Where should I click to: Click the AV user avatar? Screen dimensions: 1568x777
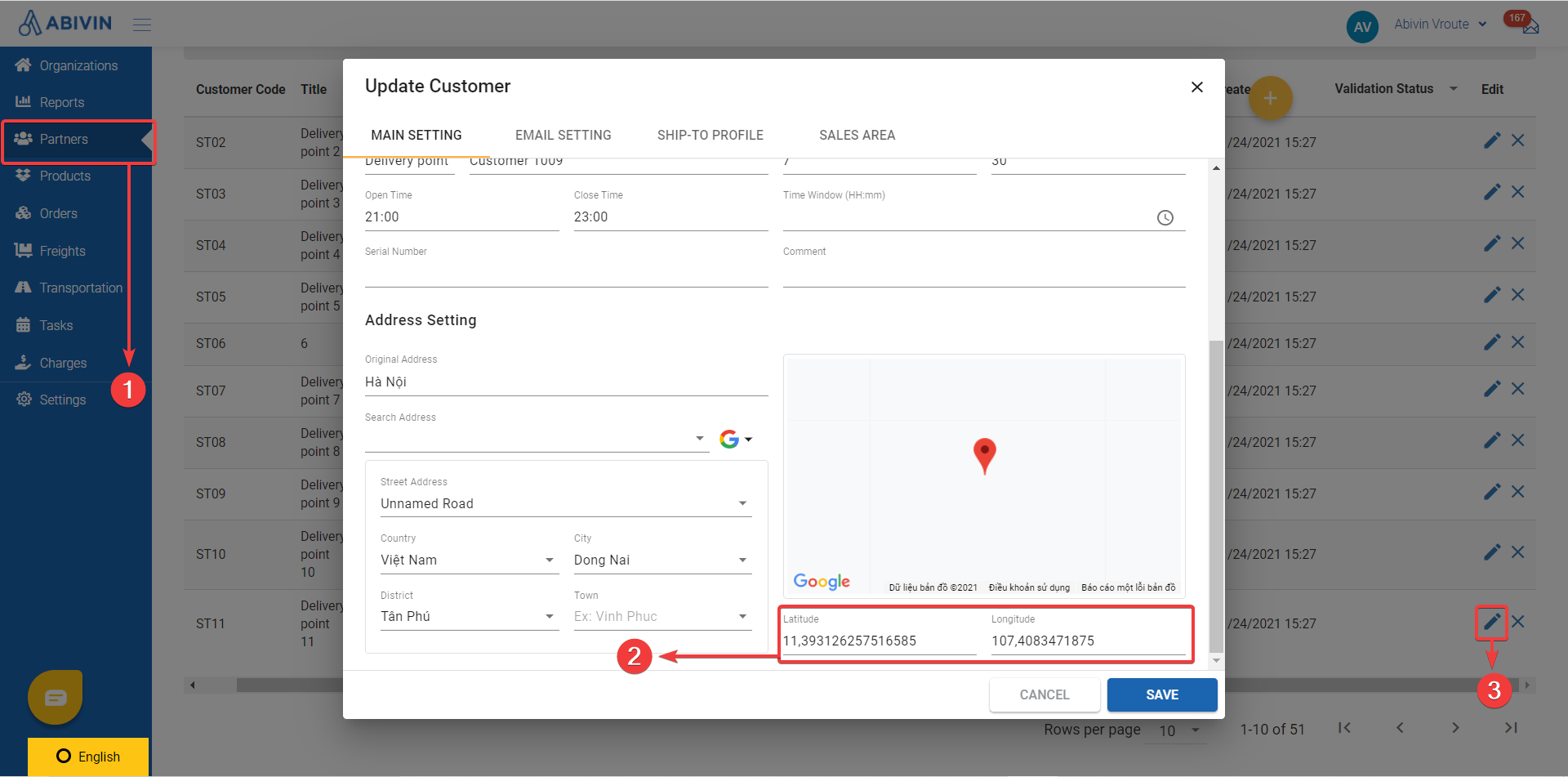pos(1362,26)
